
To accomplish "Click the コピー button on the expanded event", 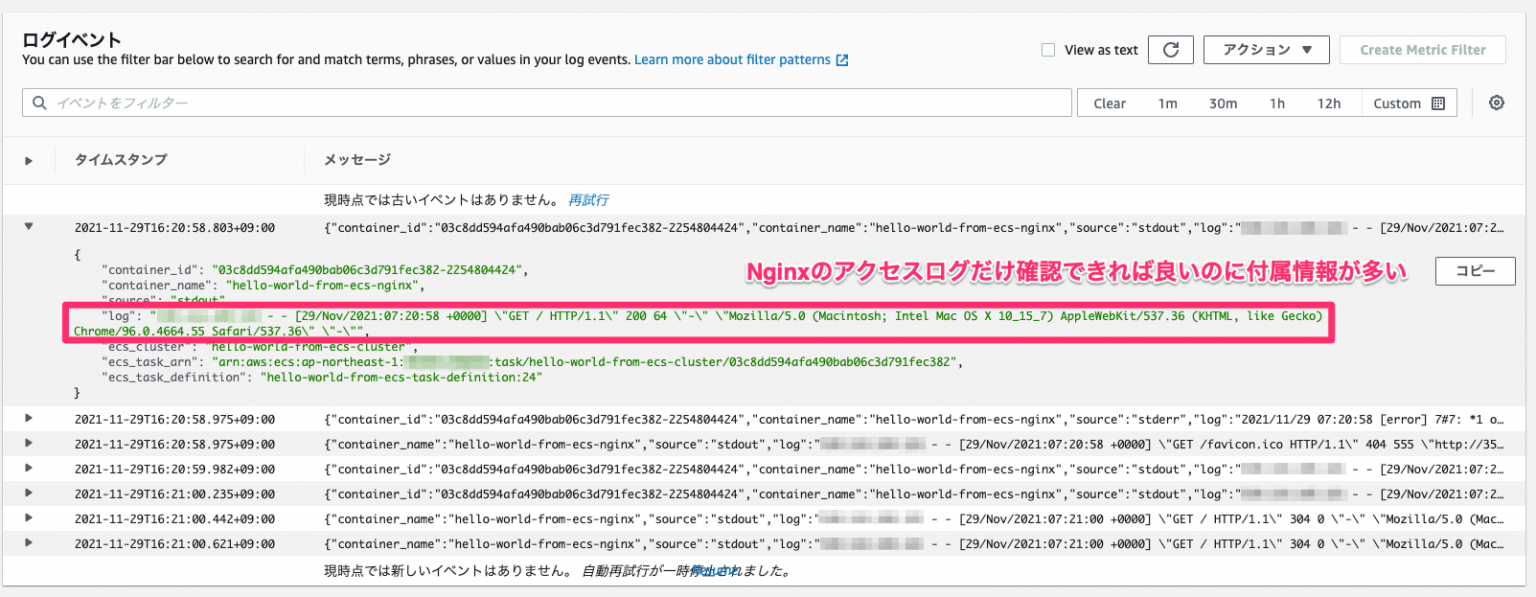I will click(1475, 271).
